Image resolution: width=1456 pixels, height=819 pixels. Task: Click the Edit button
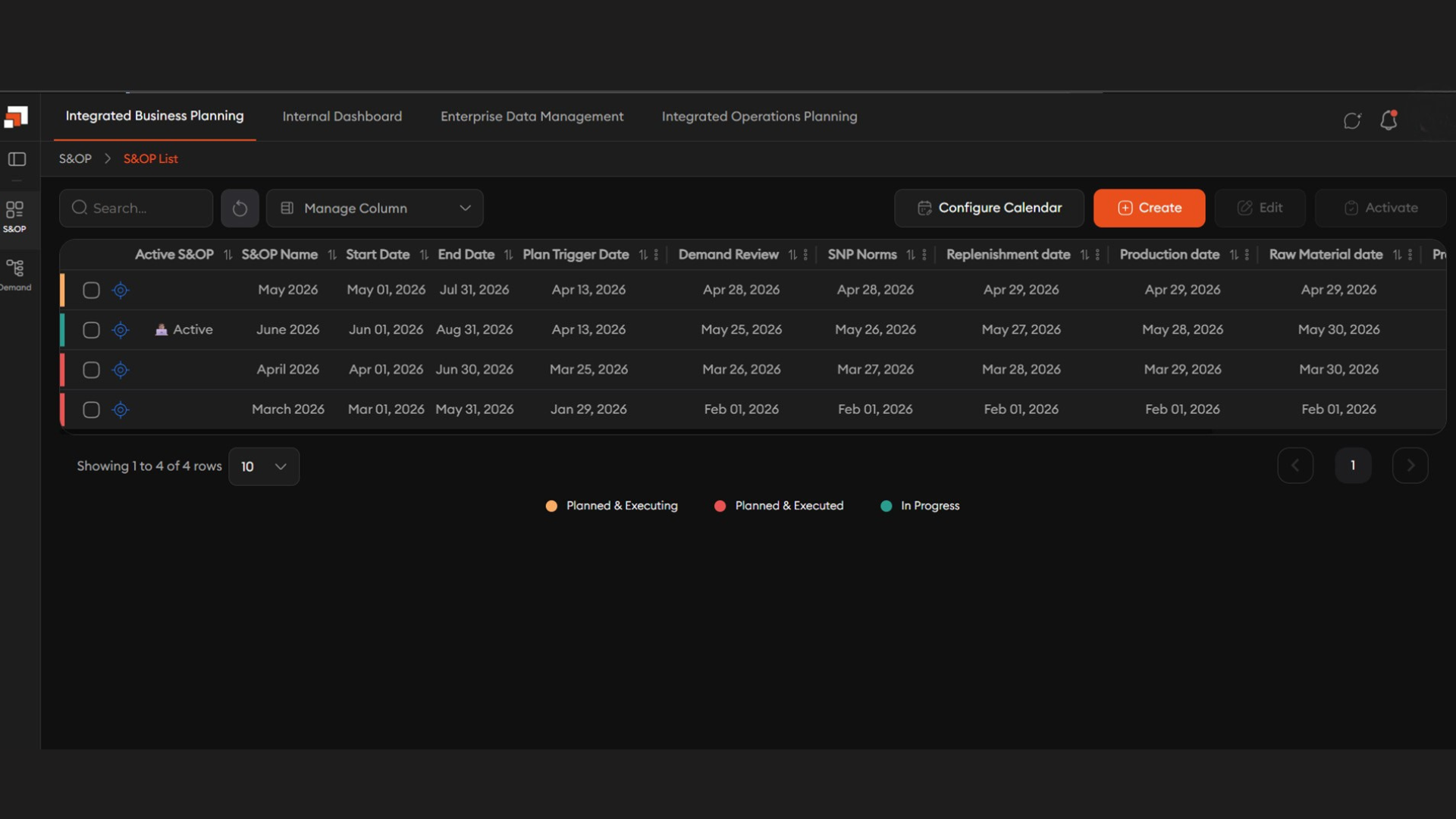click(1260, 209)
